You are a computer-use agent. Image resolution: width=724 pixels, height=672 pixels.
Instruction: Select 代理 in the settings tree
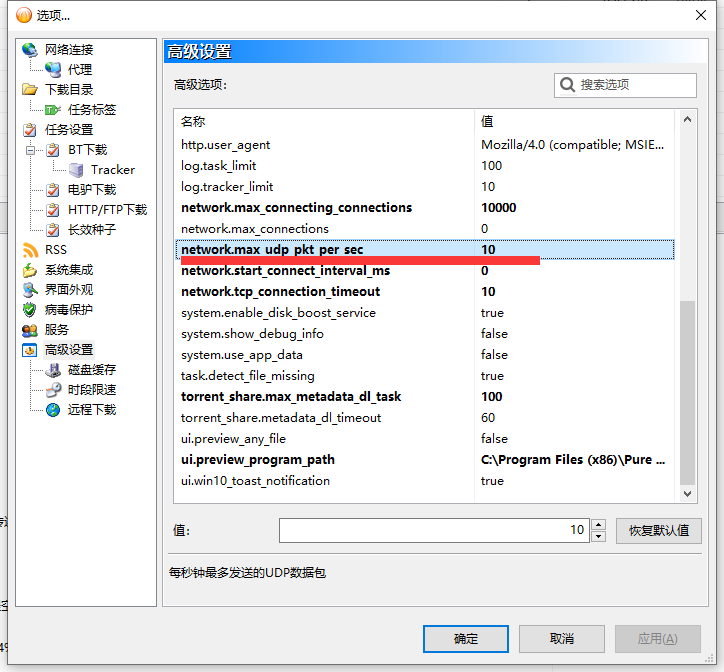coord(79,69)
